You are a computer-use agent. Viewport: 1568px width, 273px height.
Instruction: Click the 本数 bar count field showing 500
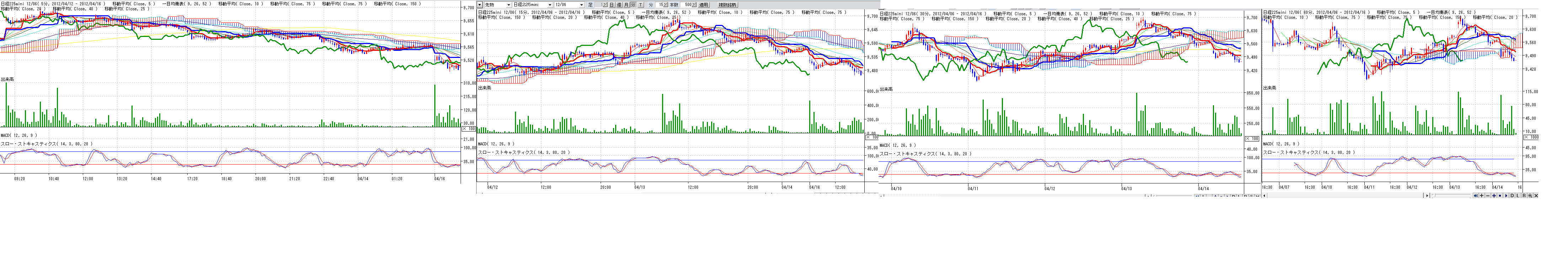(687, 5)
